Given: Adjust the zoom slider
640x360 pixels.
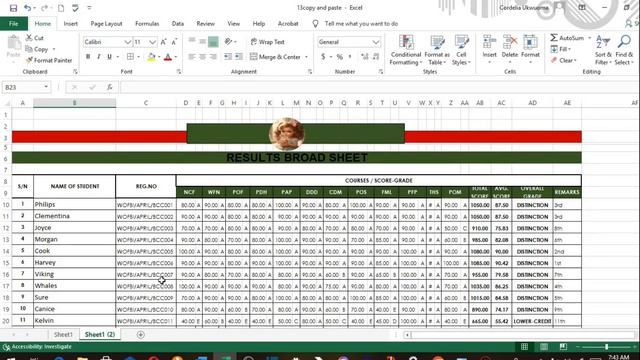Looking at the screenshot, I should click(607, 347).
